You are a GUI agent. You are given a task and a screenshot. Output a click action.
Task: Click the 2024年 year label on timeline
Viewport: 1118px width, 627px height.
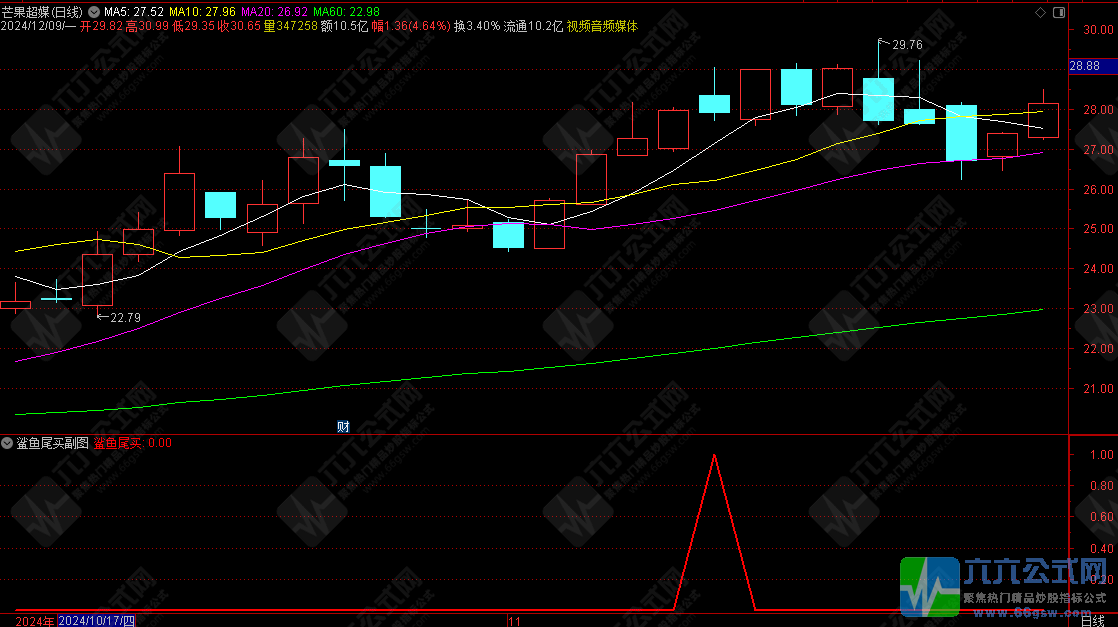[28, 620]
